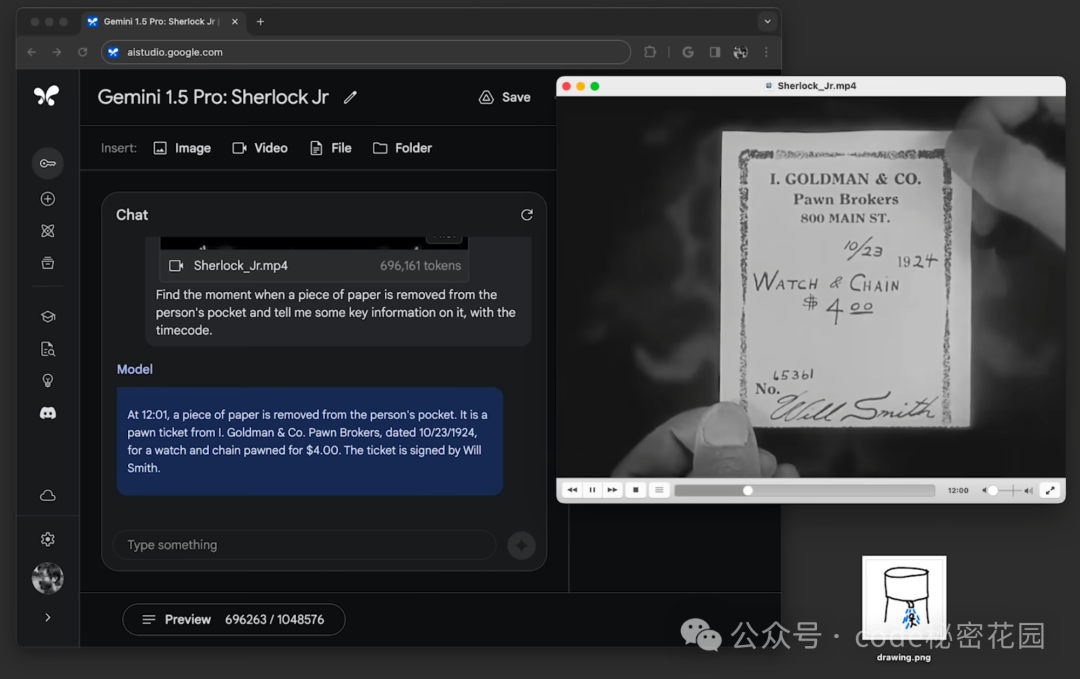Close the Gemini 1.5 Pro browser tab
Screen dimensions: 1080x679
coord(235,21)
